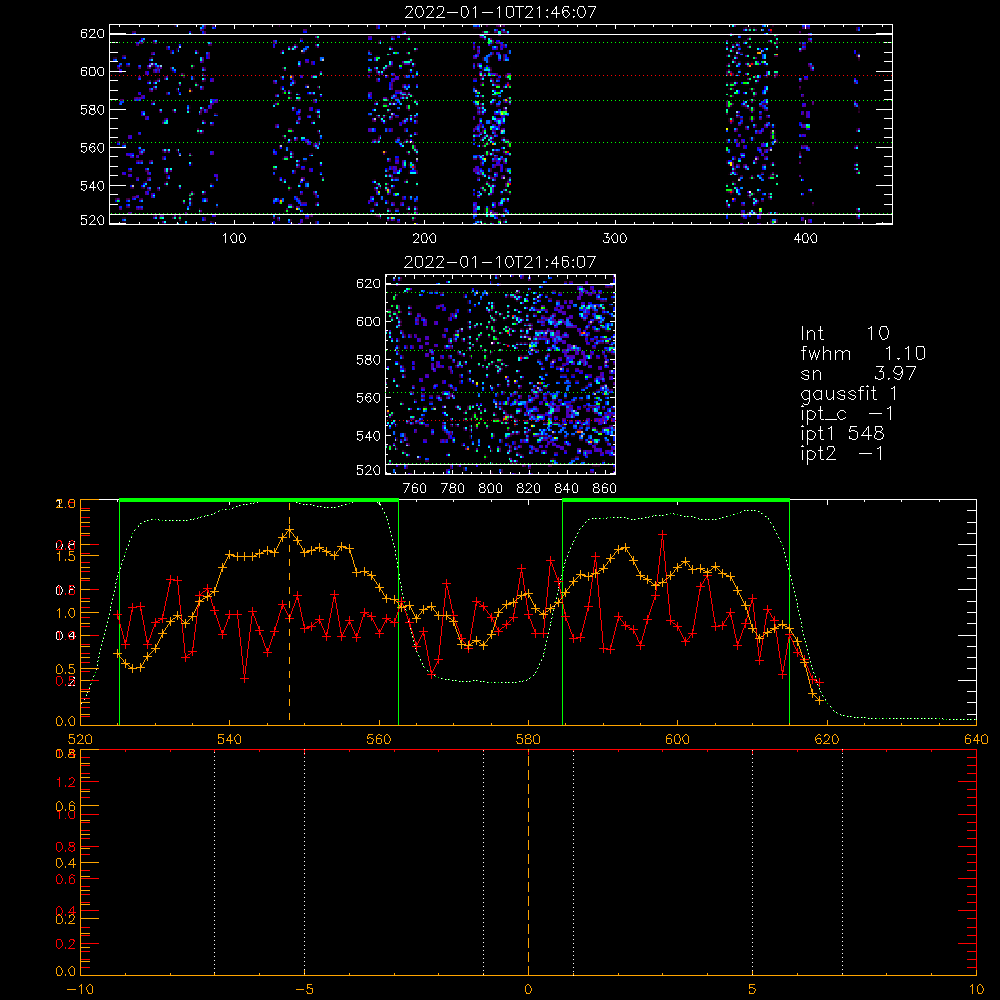The image size is (1000, 1000).
Task: Click x-axis label '10' under bottom plot
Action: coord(976,989)
